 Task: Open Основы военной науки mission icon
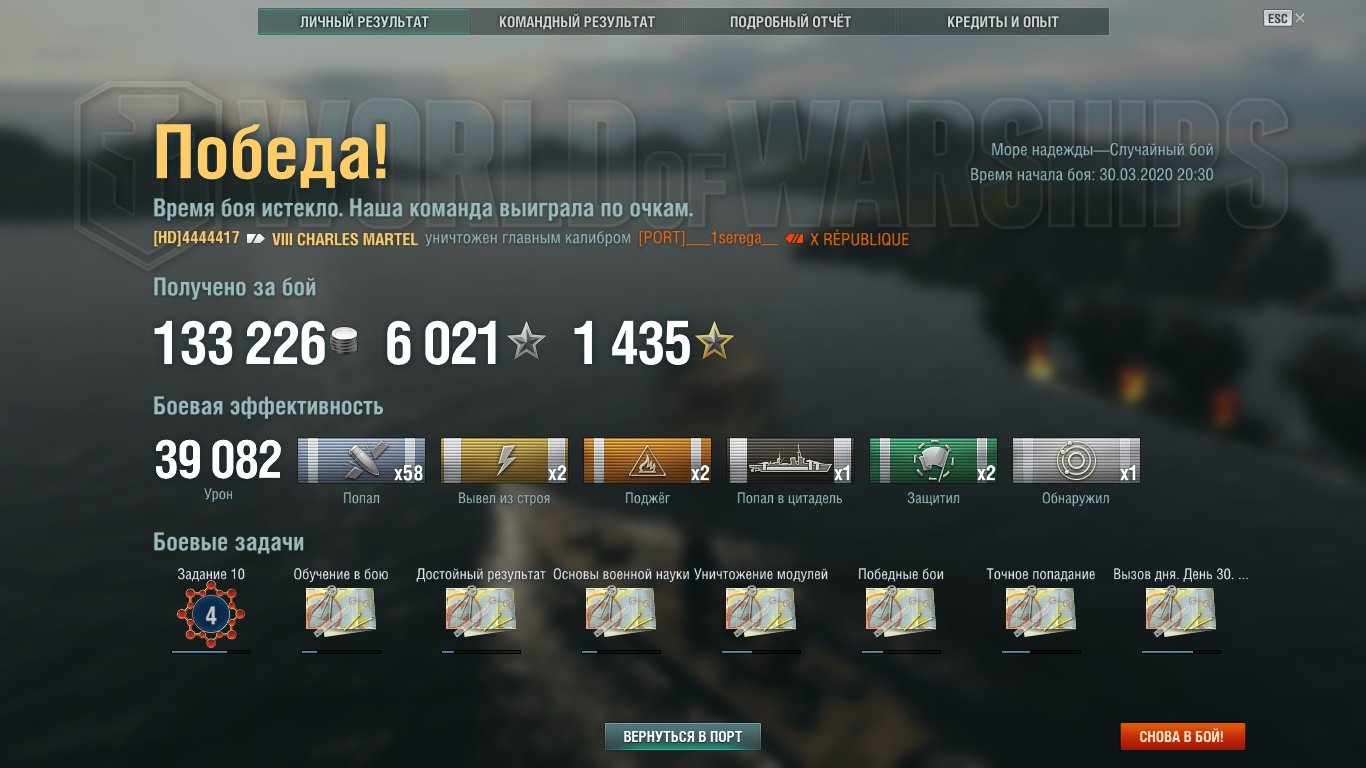[x=621, y=612]
